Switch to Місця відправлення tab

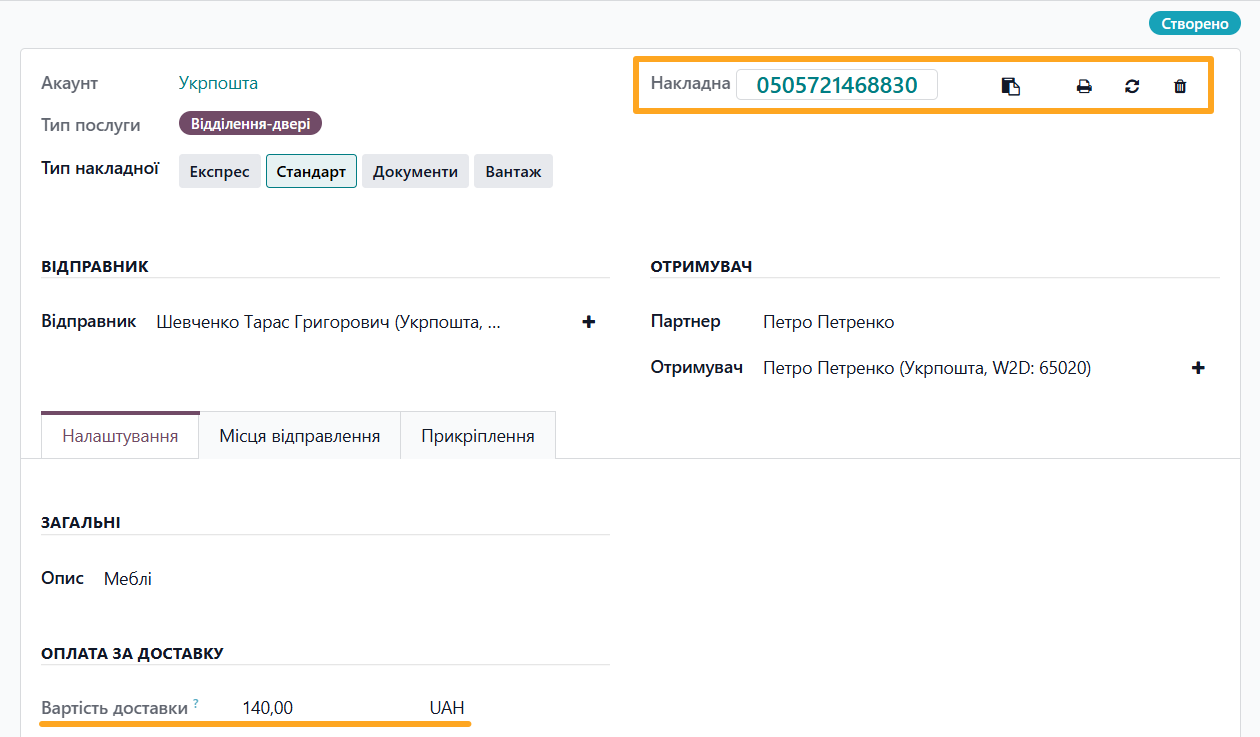[300, 435]
